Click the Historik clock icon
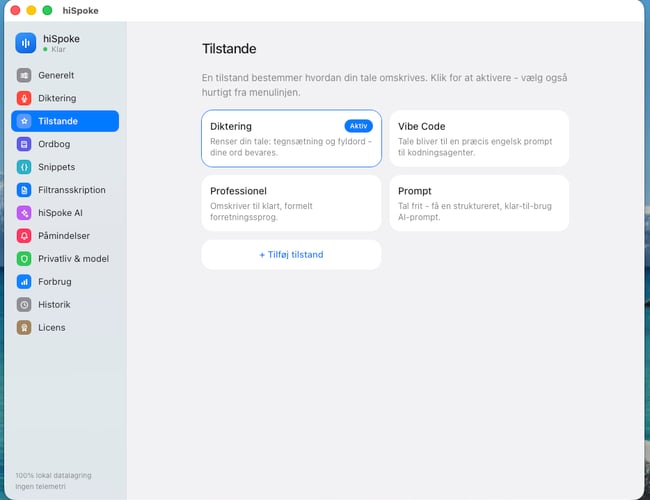Image resolution: width=650 pixels, height=500 pixels. pos(24,305)
